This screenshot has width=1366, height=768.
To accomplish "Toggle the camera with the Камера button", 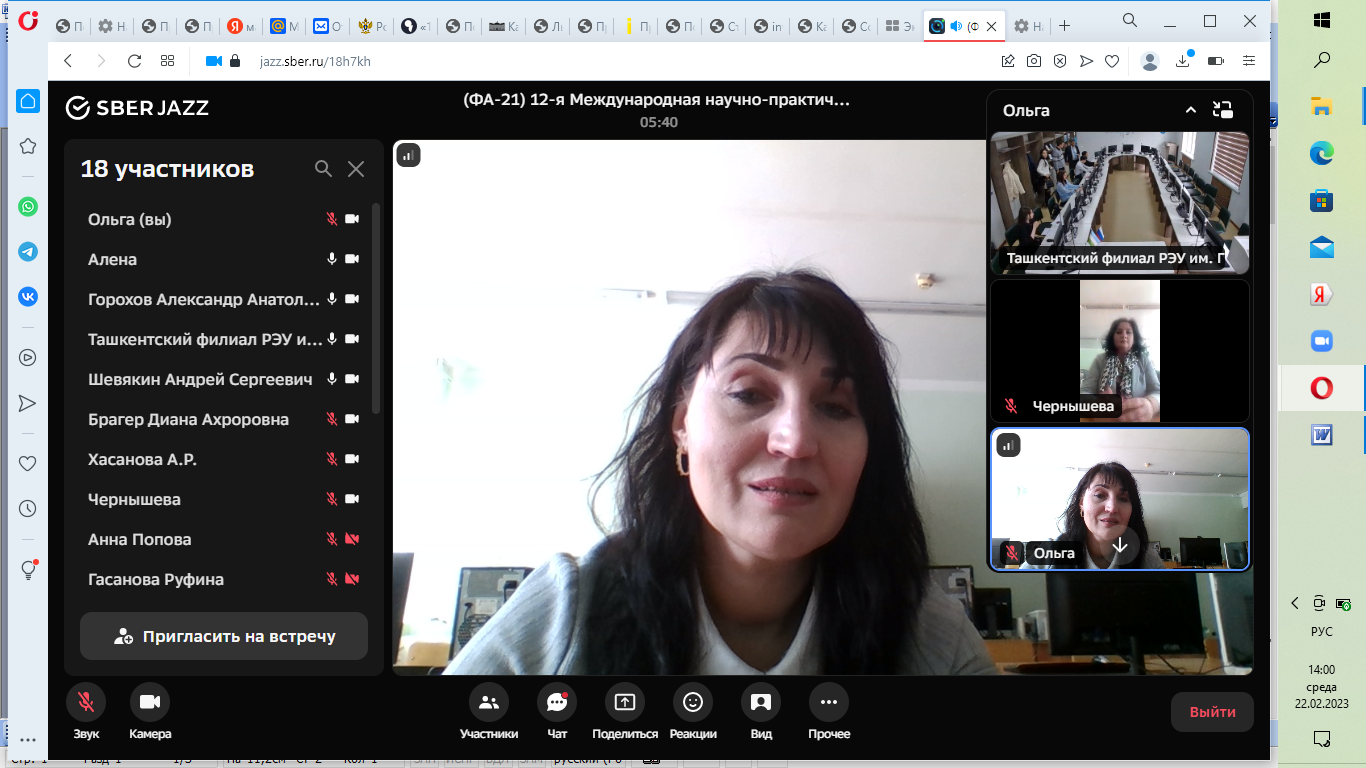I will [x=150, y=703].
